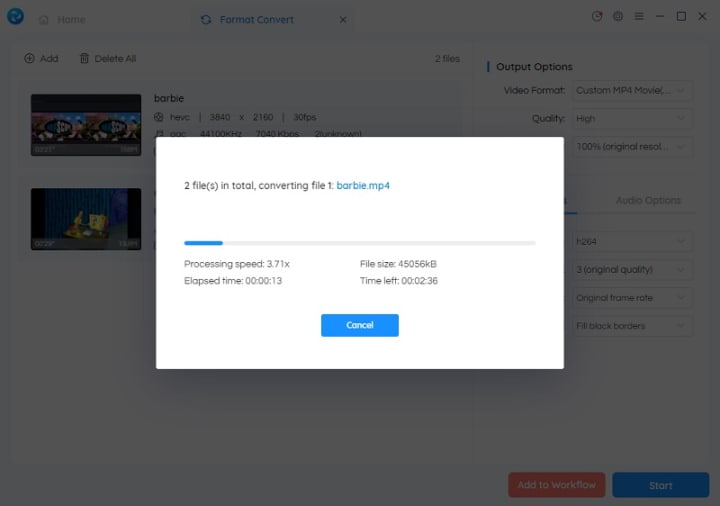
Task: Close the Format Convert tab
Action: point(343,20)
